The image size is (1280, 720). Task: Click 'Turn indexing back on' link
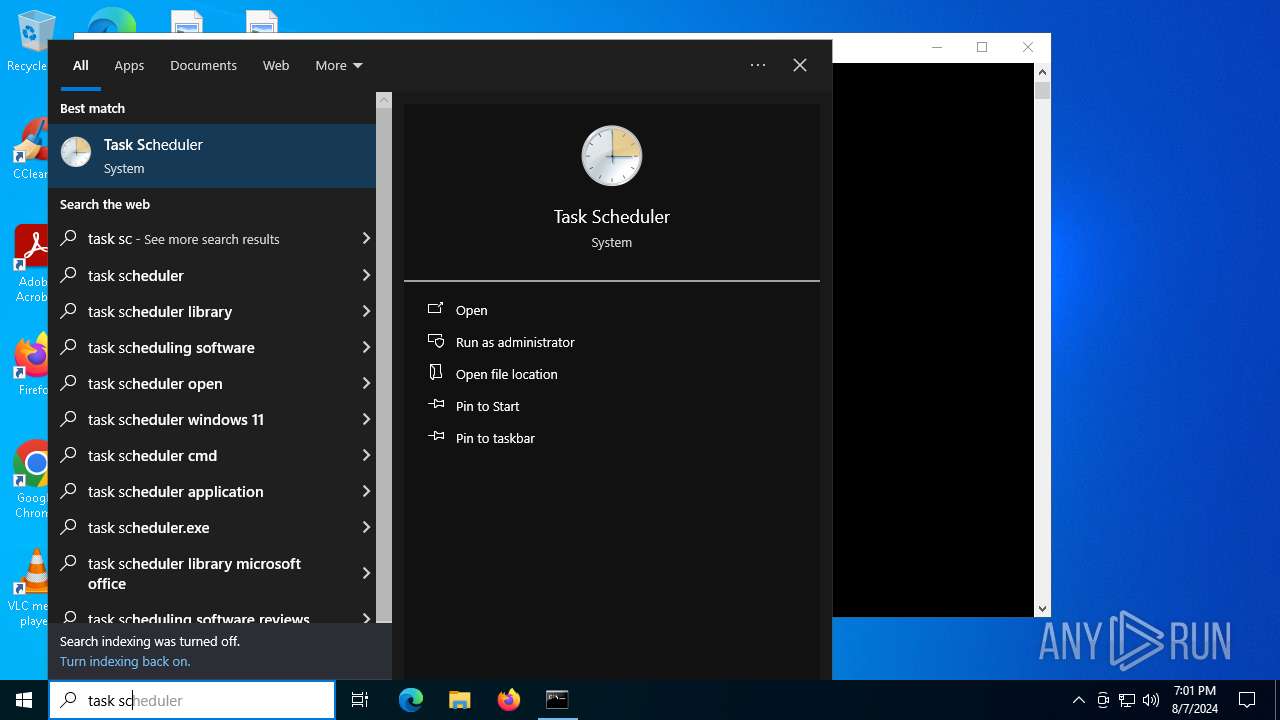125,661
